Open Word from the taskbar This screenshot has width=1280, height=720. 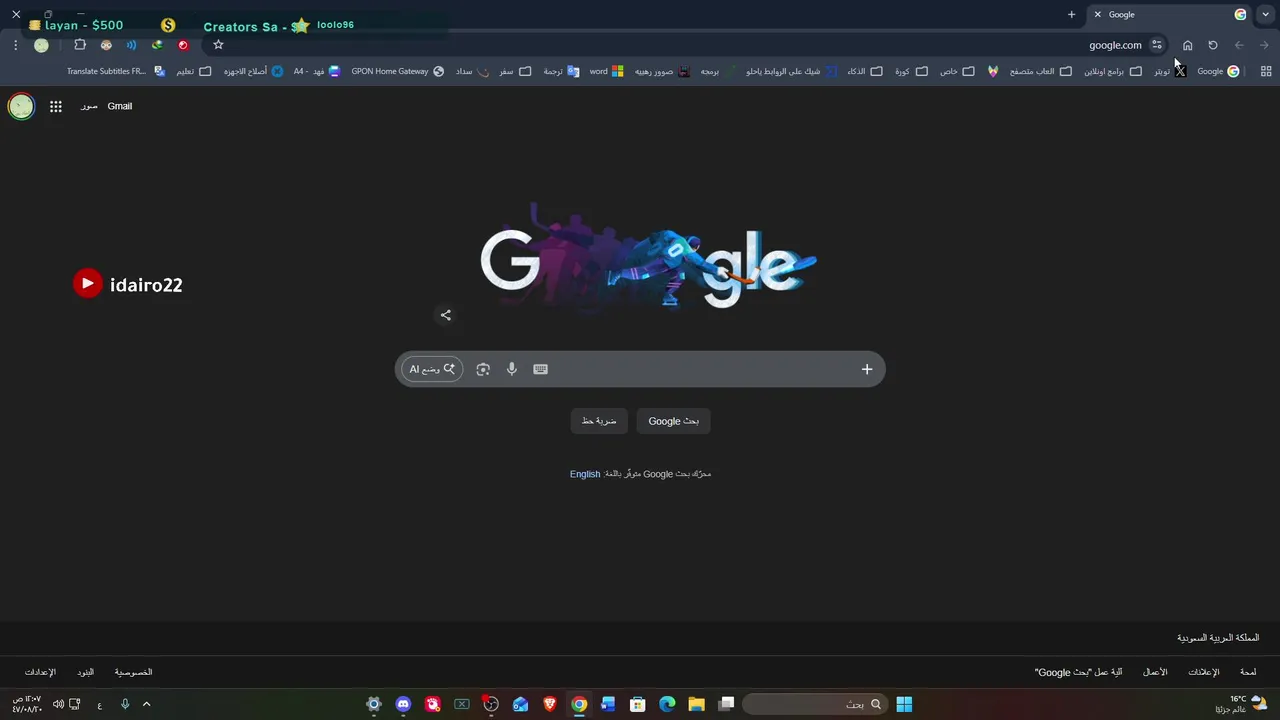pyautogui.click(x=608, y=704)
